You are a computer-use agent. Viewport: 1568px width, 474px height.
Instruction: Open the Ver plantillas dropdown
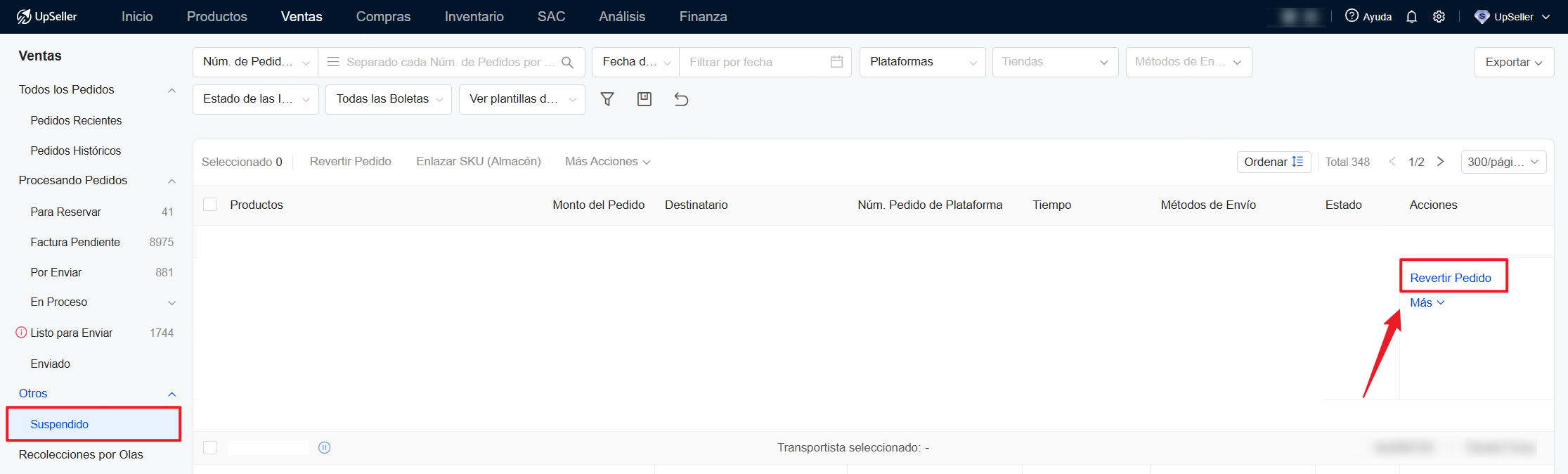click(x=521, y=99)
